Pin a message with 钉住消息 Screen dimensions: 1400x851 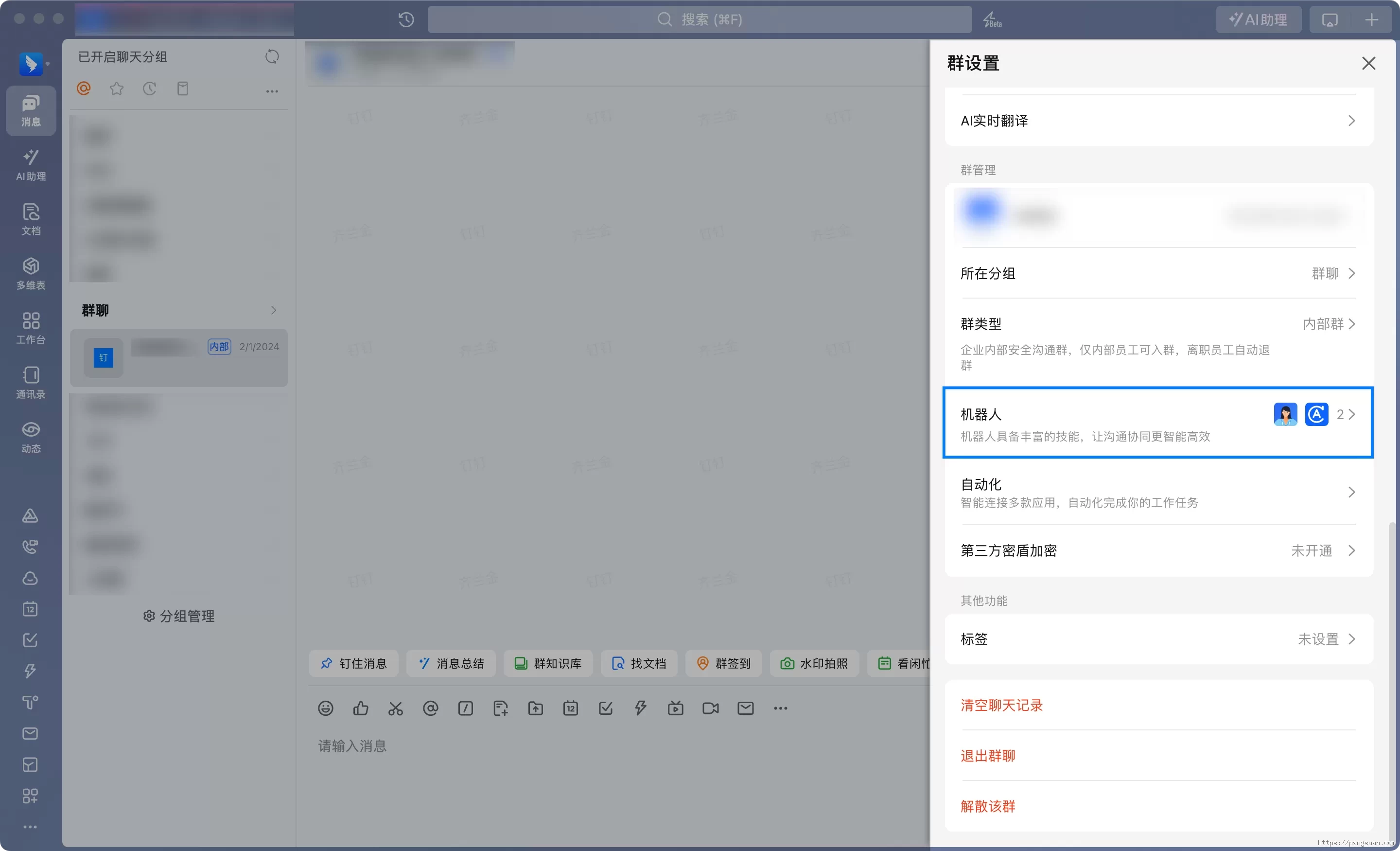click(353, 663)
